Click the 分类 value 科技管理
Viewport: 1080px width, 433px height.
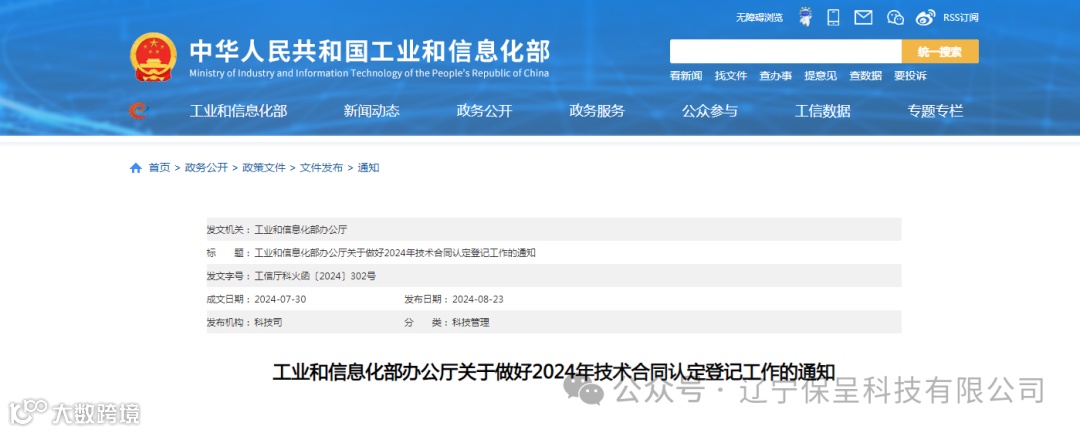(x=470, y=323)
